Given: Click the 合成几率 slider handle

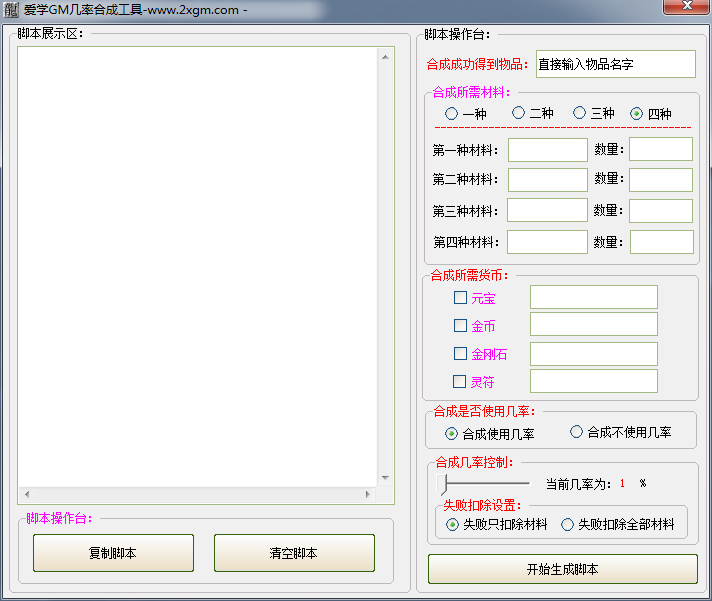Looking at the screenshot, I should (x=442, y=484).
